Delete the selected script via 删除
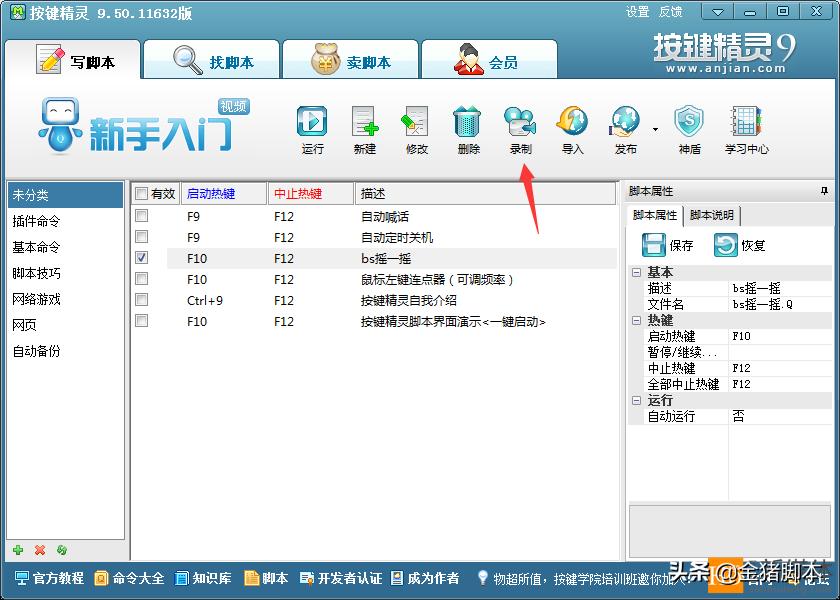Viewport: 840px width, 600px height. tap(468, 125)
